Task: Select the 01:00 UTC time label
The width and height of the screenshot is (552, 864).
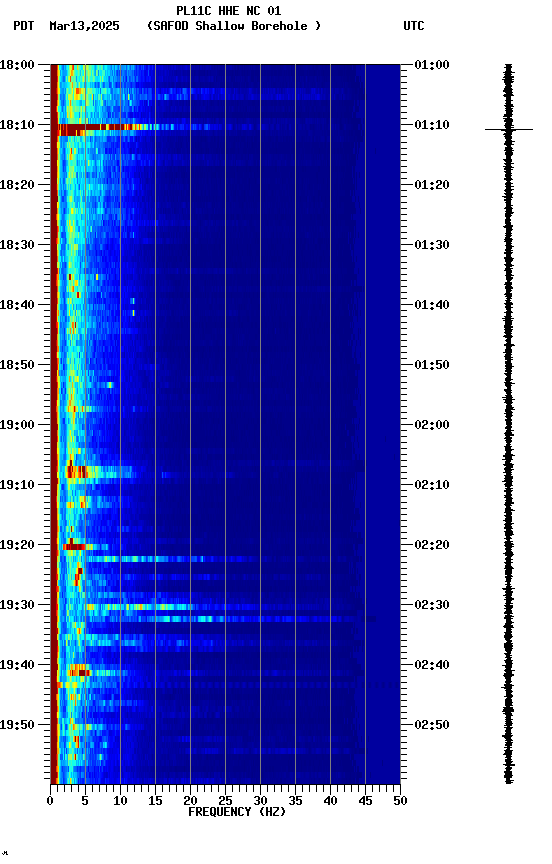Action: 432,65
